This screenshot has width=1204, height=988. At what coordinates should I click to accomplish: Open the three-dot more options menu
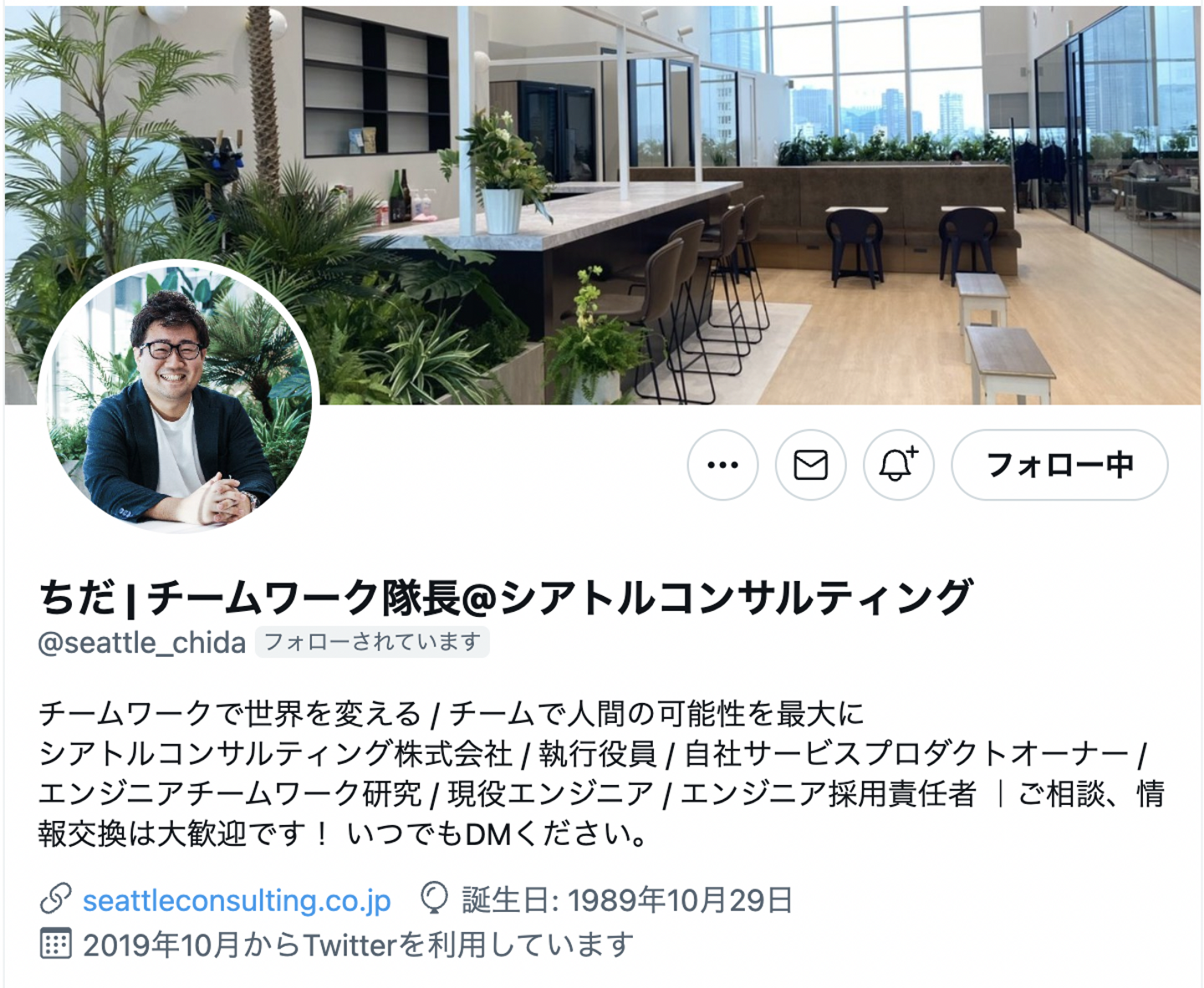[x=722, y=465]
